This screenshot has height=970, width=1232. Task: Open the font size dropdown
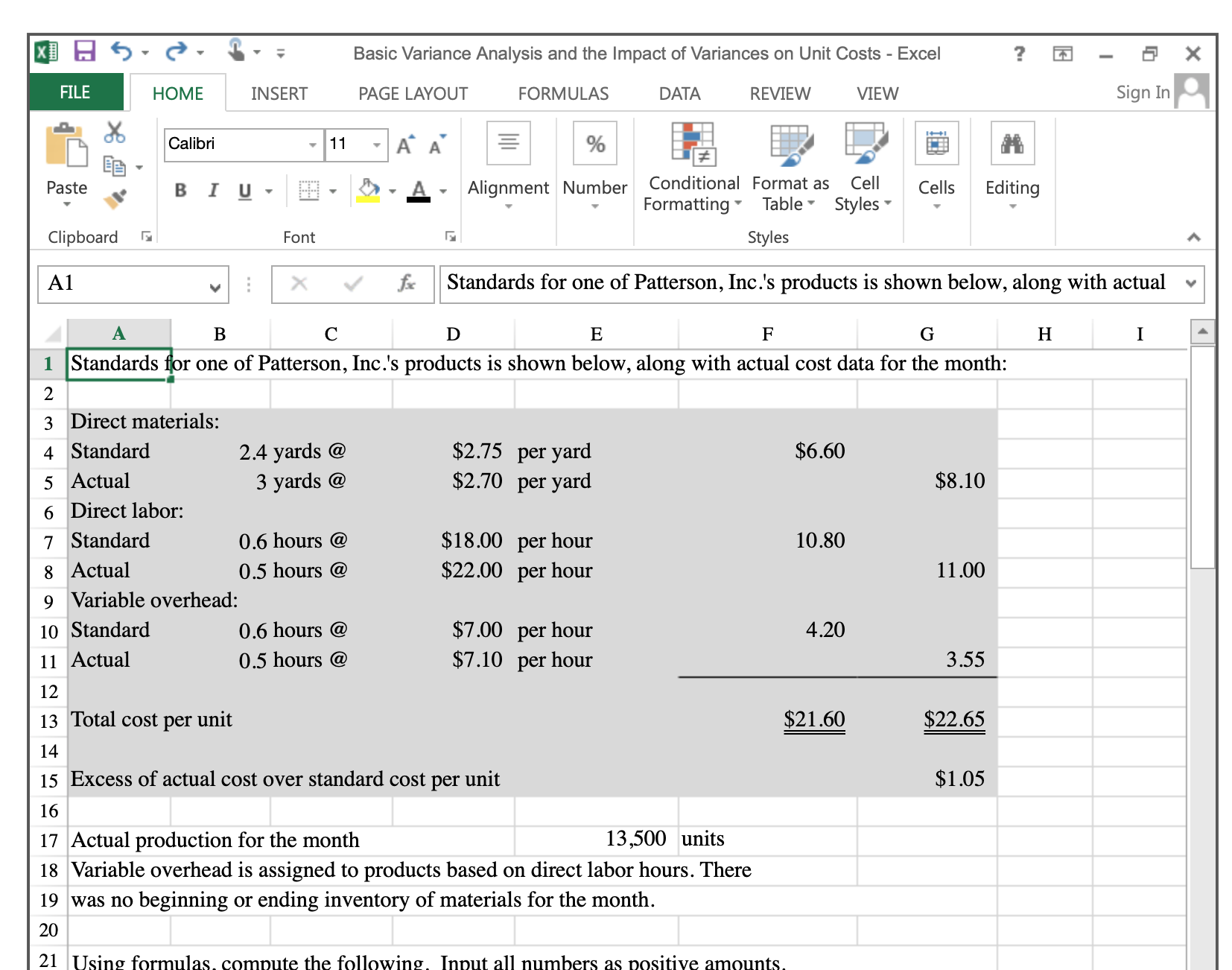(x=378, y=144)
